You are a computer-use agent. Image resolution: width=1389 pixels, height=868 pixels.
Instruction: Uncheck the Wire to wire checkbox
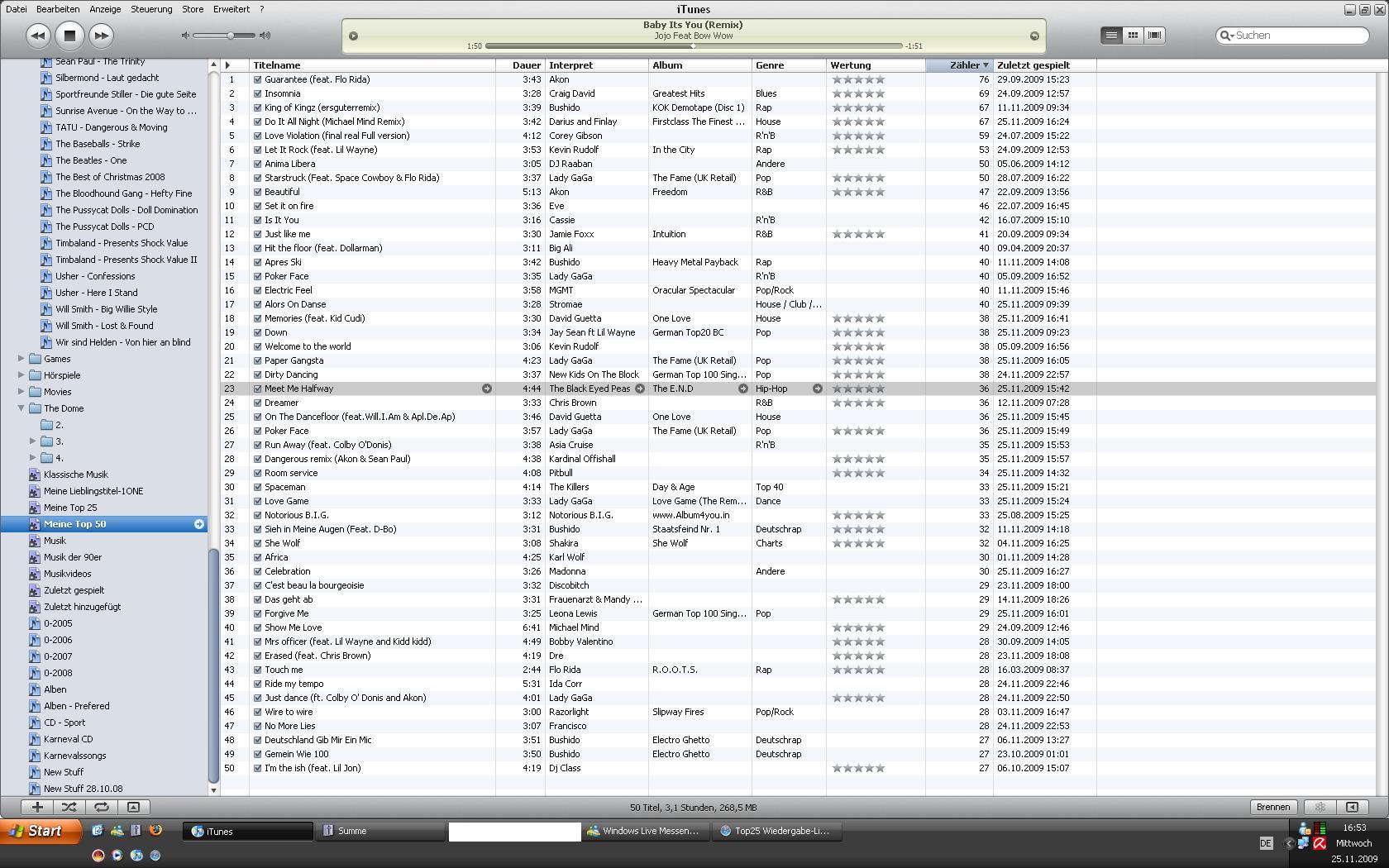coord(257,713)
